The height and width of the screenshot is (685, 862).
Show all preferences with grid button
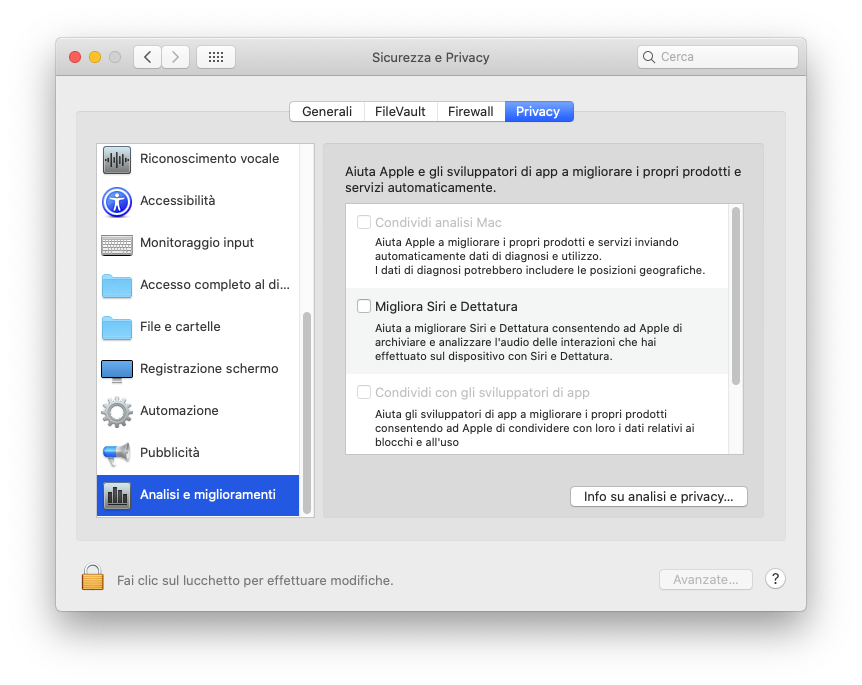click(x=216, y=57)
